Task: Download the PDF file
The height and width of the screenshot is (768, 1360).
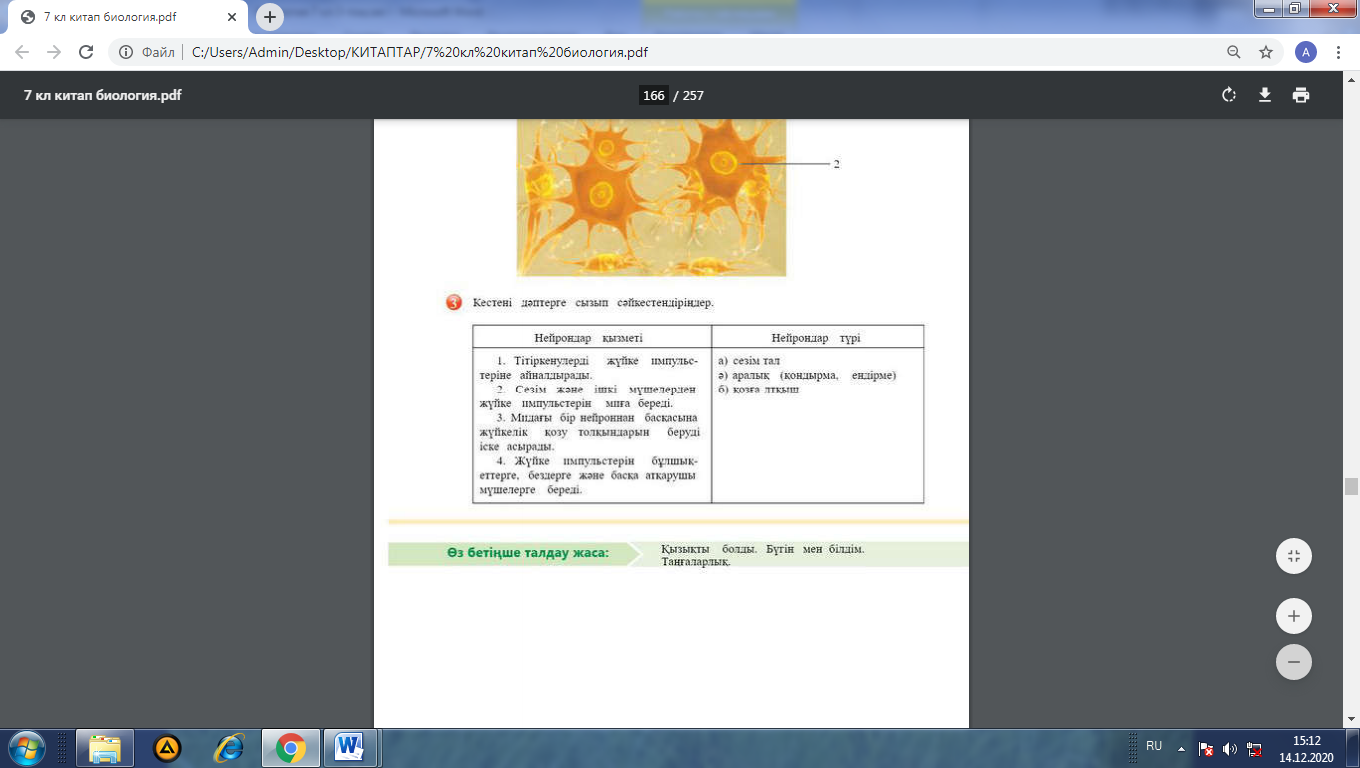Action: pos(1264,95)
